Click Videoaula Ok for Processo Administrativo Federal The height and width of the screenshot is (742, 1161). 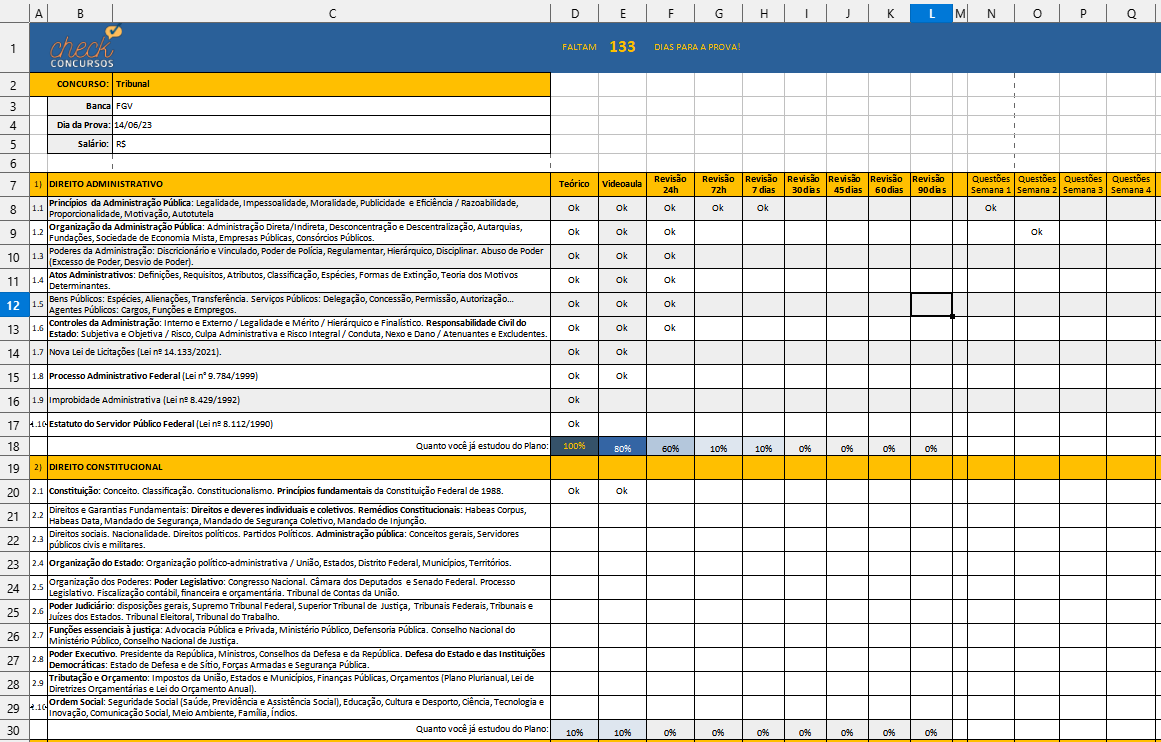pyautogui.click(x=622, y=376)
